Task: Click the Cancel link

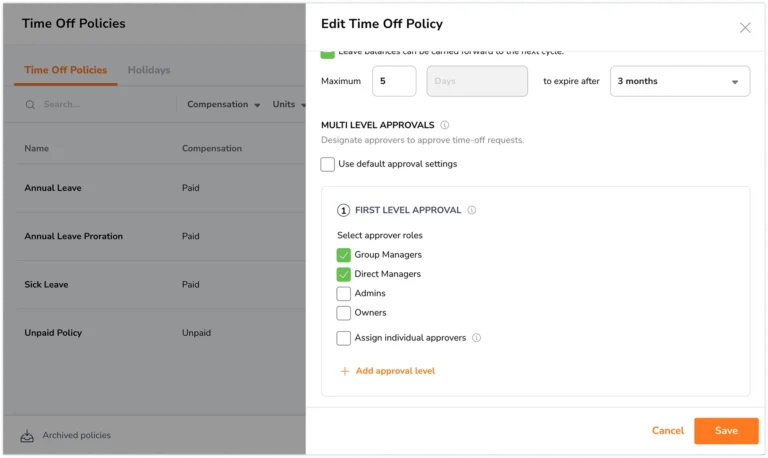Action: pyautogui.click(x=667, y=431)
